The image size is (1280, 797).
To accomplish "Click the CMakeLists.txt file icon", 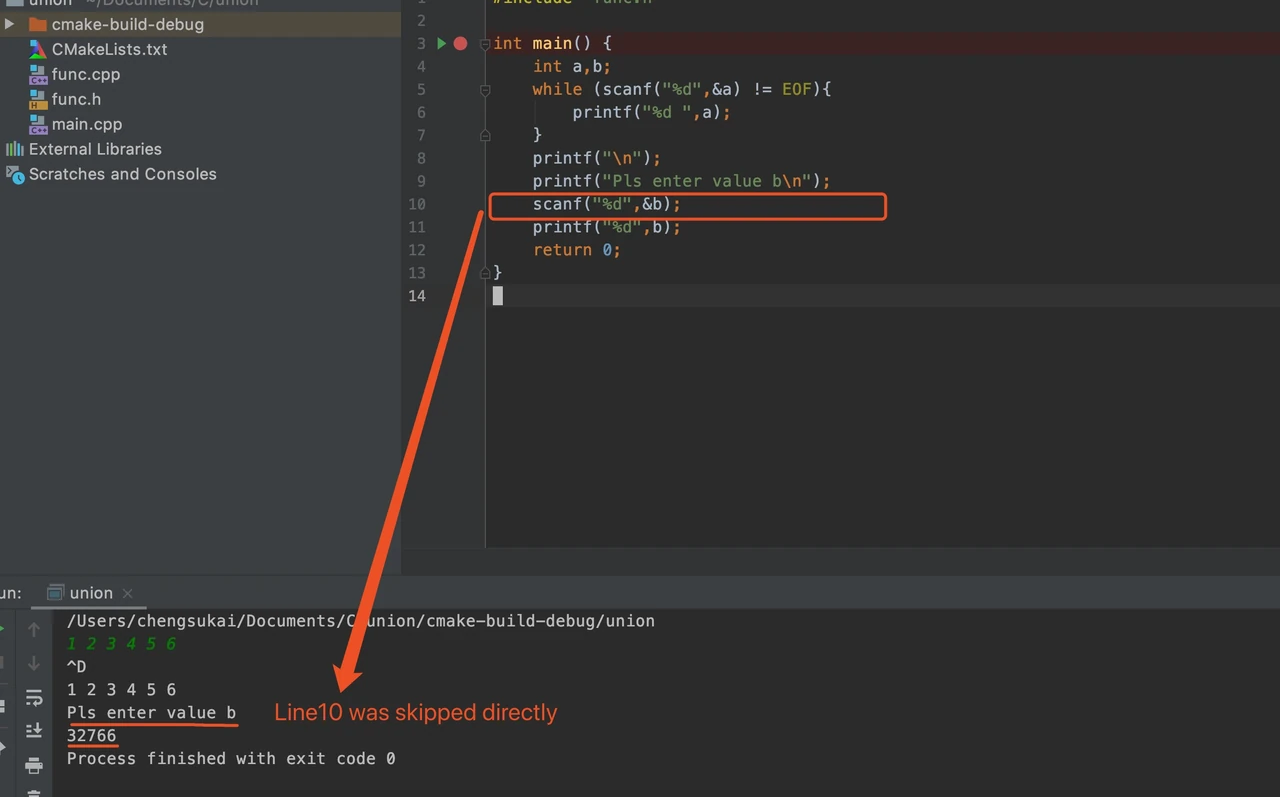I will (x=38, y=49).
